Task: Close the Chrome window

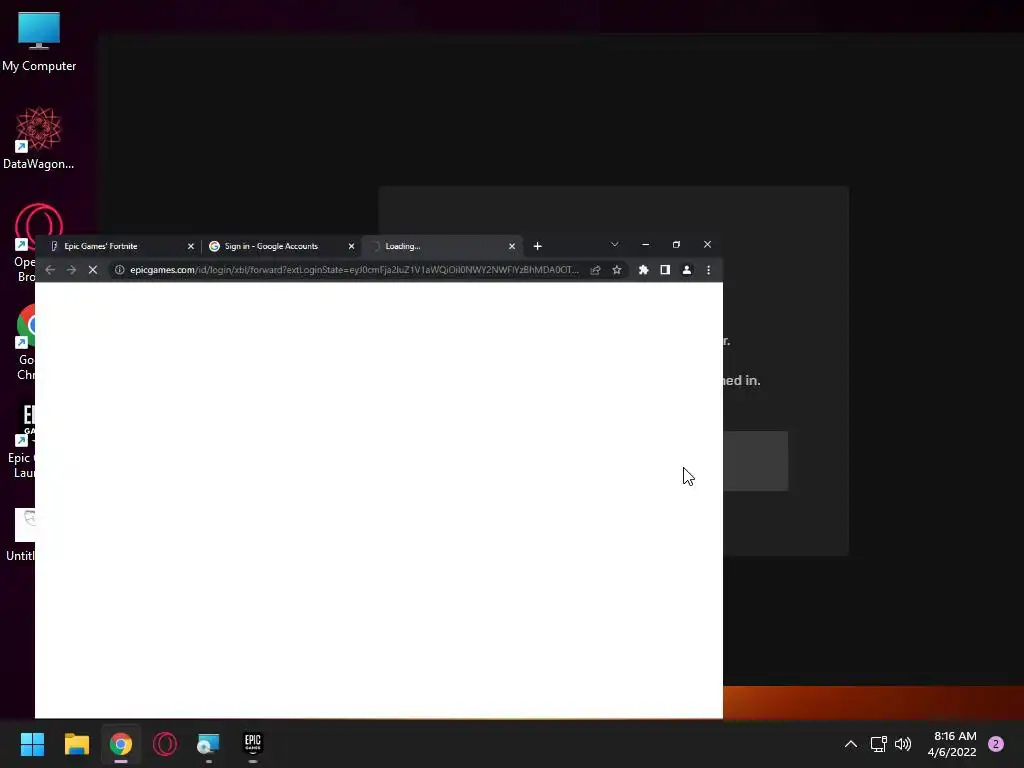Action: tap(707, 244)
